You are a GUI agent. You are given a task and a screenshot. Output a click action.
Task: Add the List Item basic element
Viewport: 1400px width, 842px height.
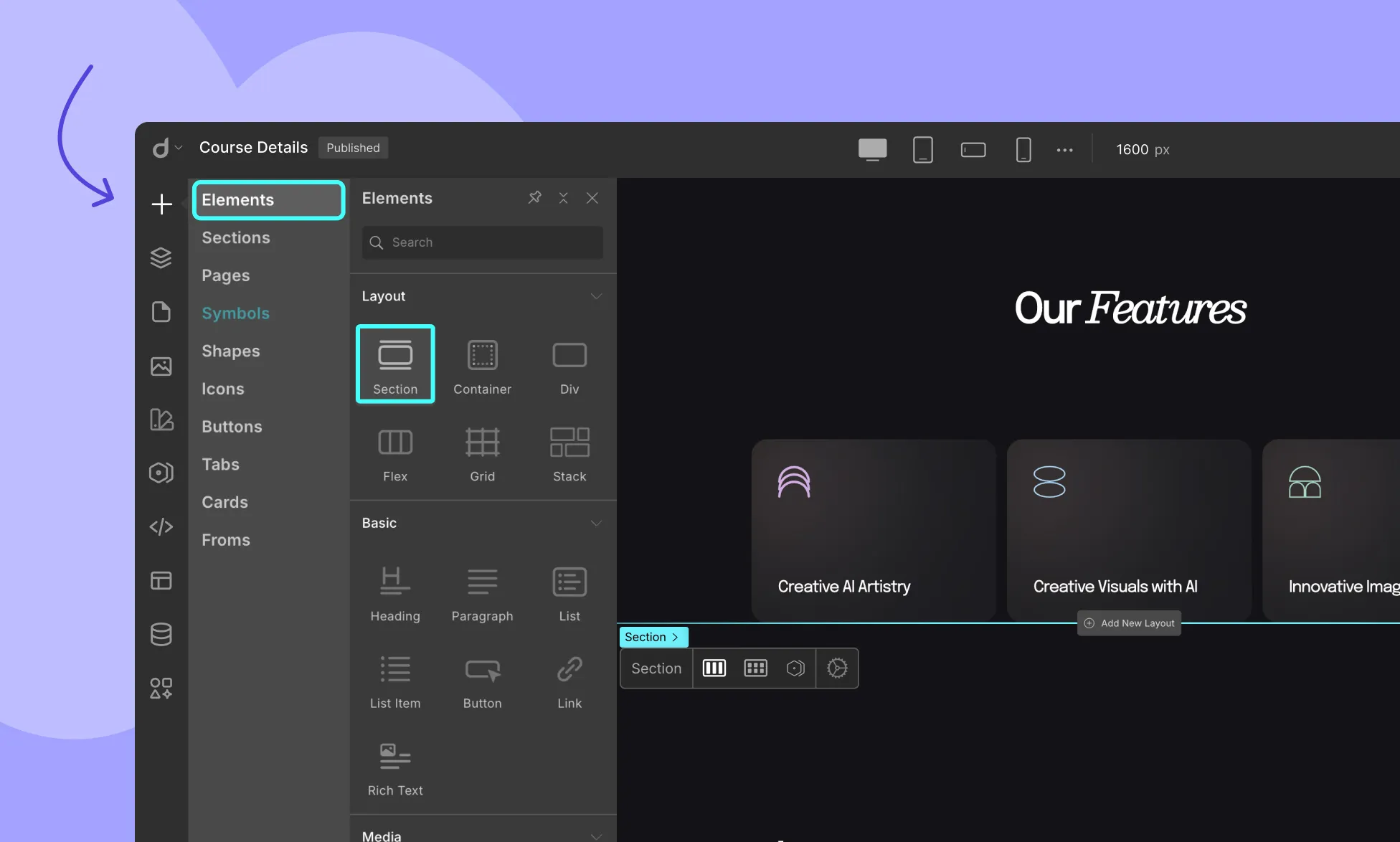tap(395, 681)
